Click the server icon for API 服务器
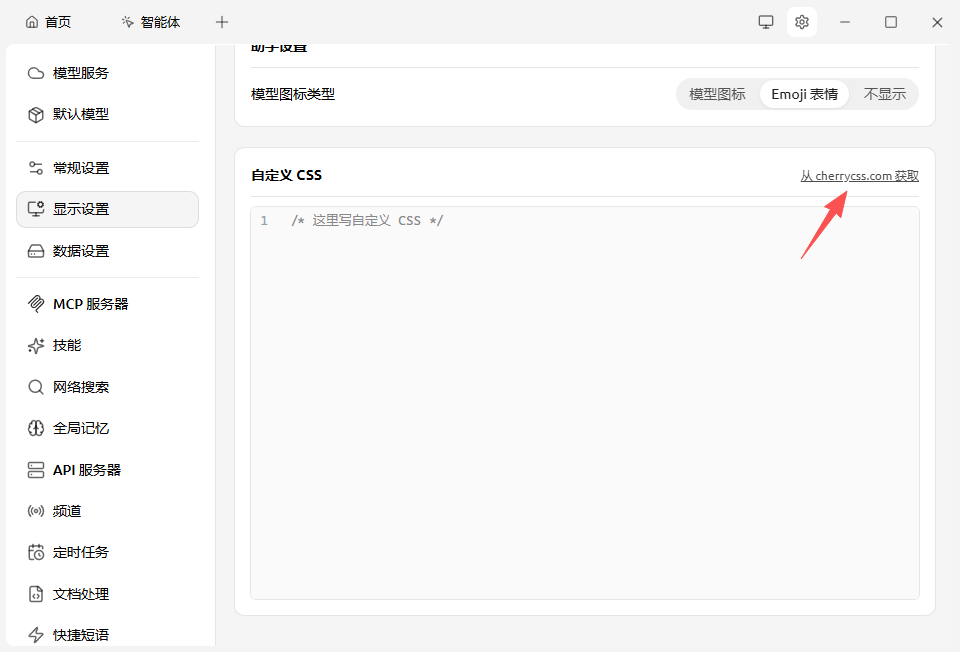The height and width of the screenshot is (652, 960). [x=36, y=470]
